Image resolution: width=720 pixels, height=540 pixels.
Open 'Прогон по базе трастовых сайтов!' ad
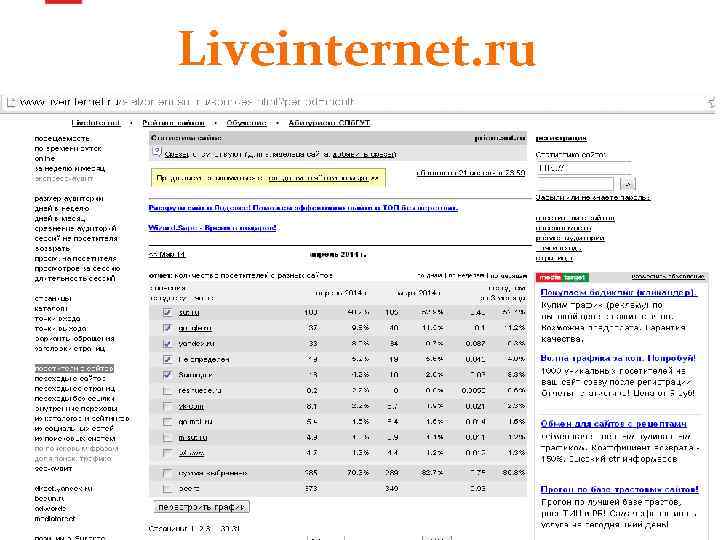pyautogui.click(x=619, y=489)
